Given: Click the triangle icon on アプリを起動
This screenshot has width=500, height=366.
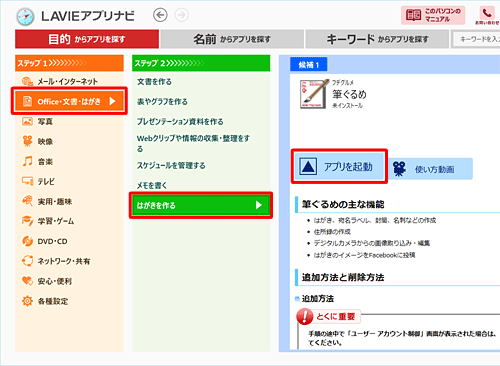Looking at the screenshot, I should (308, 166).
